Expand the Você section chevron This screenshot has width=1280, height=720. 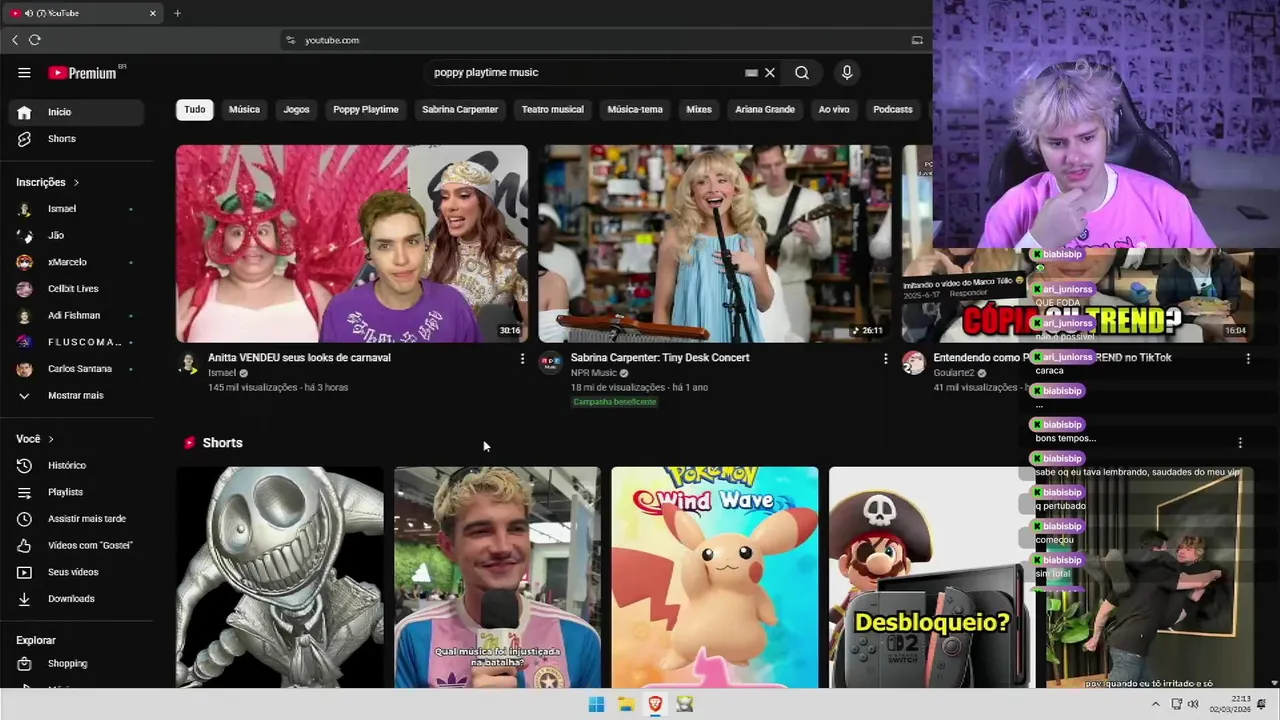tap(51, 439)
